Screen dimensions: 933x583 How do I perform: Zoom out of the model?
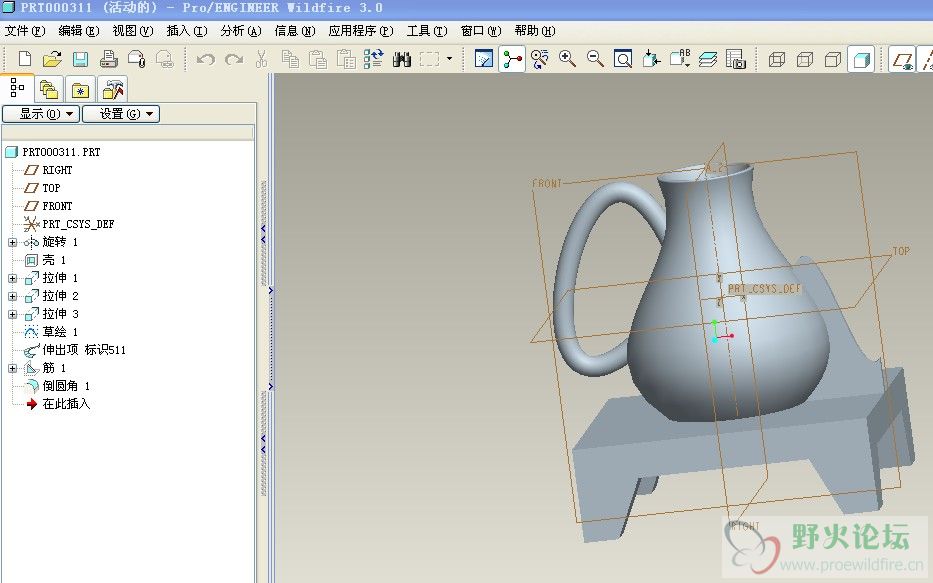click(x=595, y=59)
